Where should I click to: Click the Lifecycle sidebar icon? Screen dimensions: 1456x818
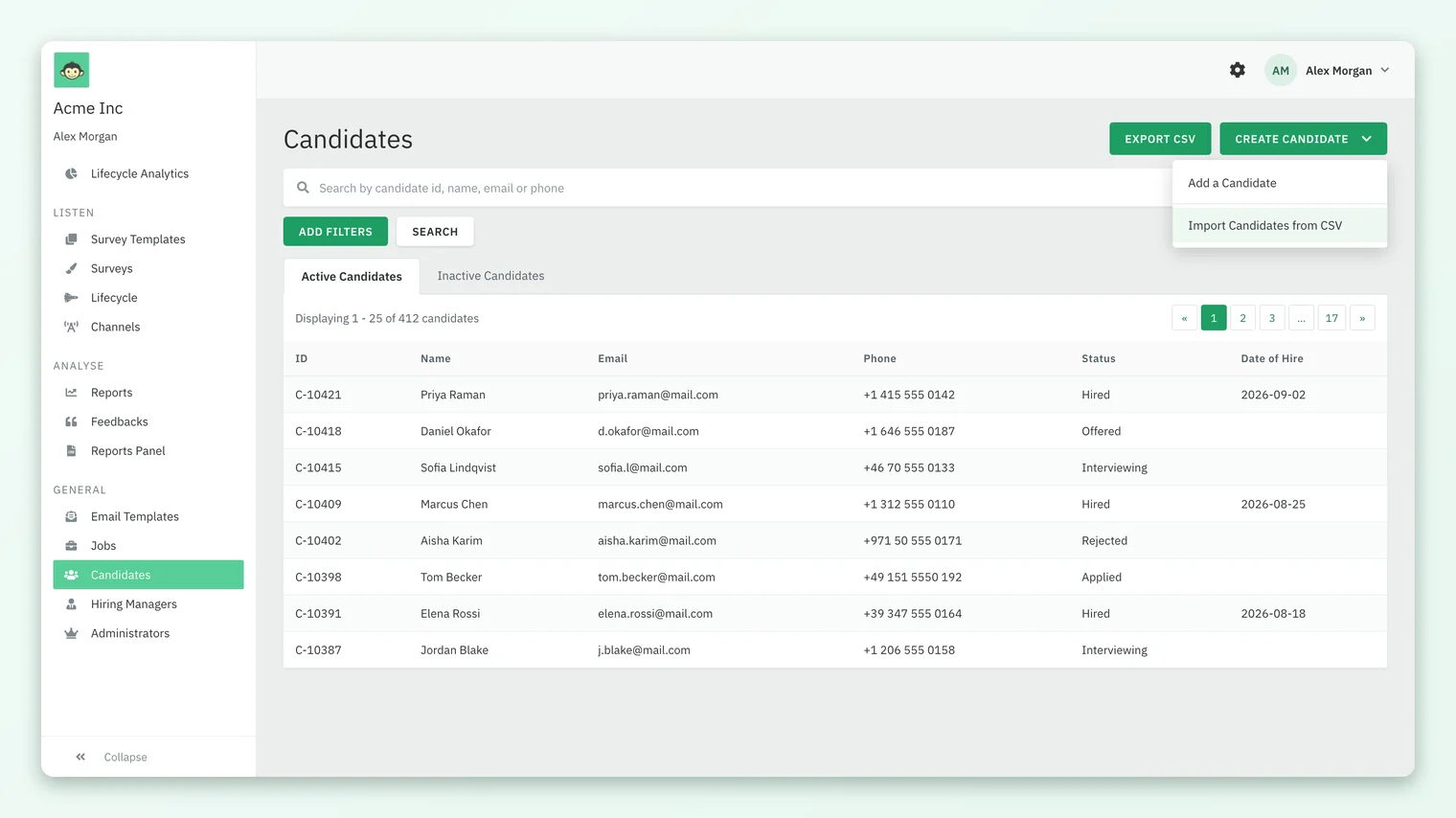[71, 298]
